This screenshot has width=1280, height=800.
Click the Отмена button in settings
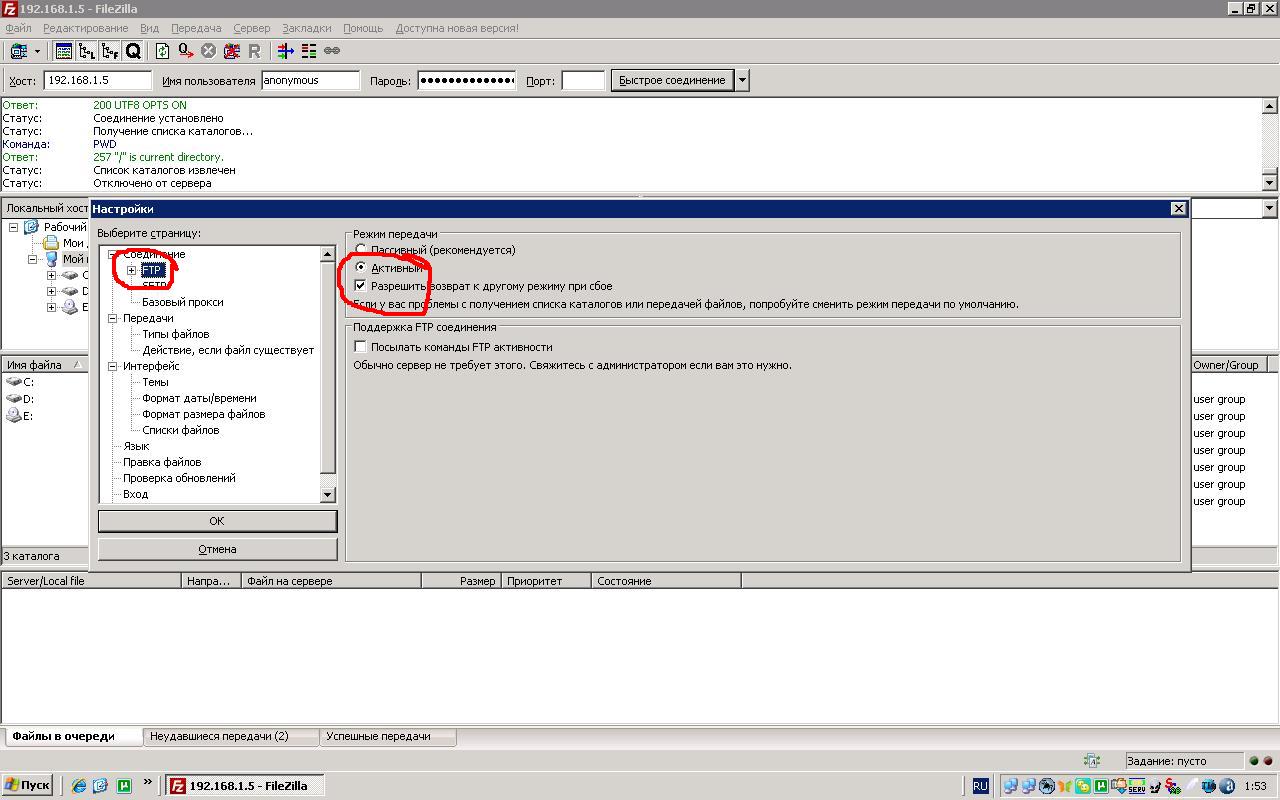[217, 549]
